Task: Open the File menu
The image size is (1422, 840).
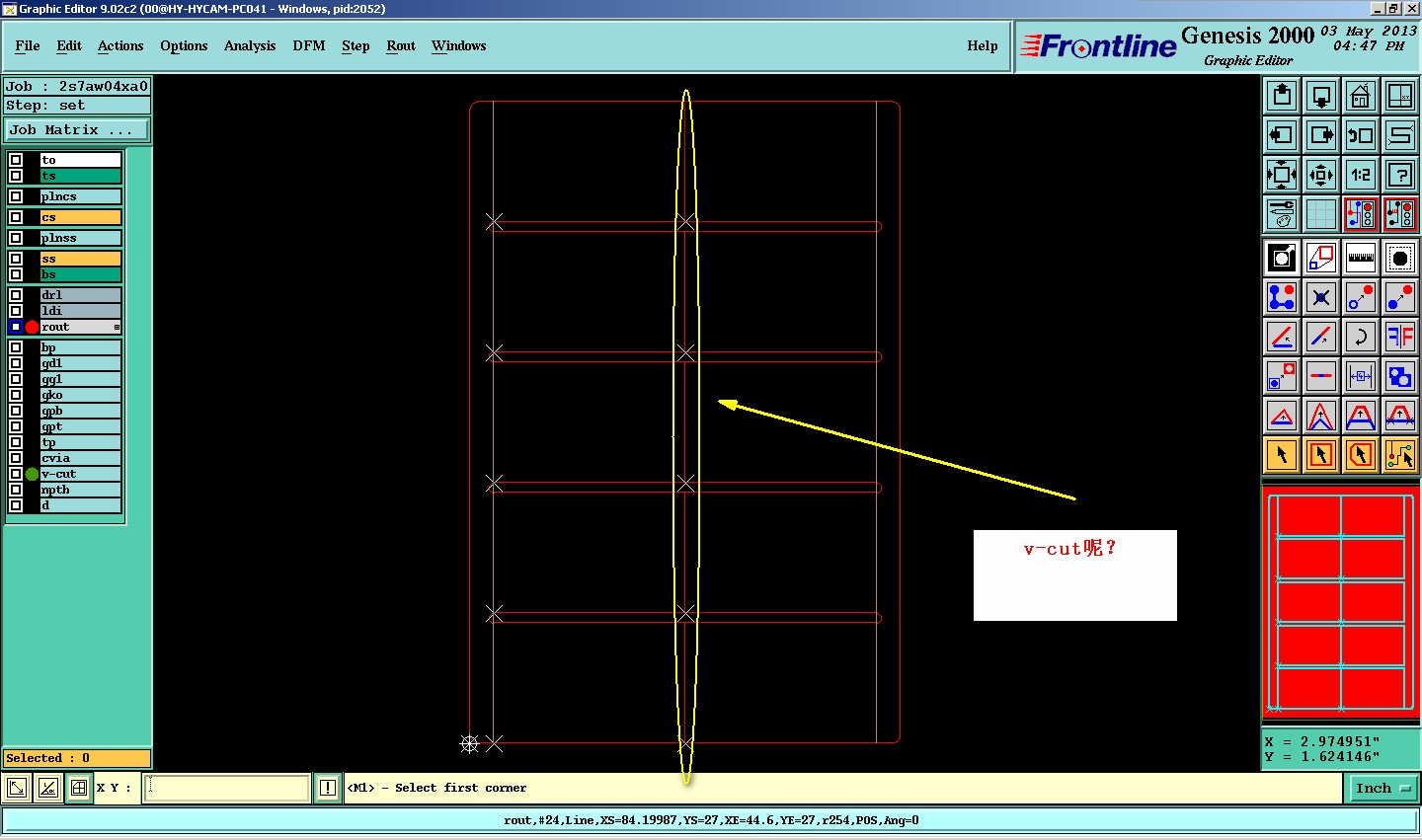Action: coord(28,45)
